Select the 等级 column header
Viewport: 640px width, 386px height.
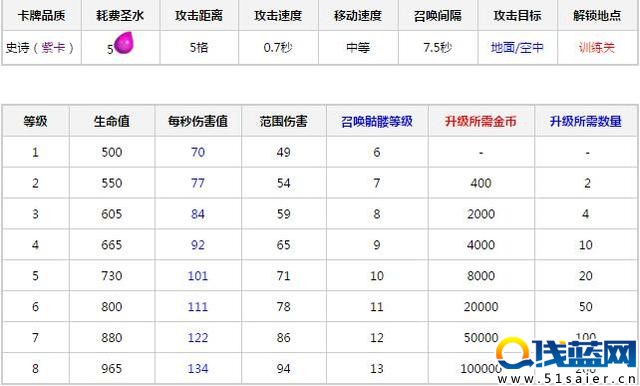[x=35, y=121]
